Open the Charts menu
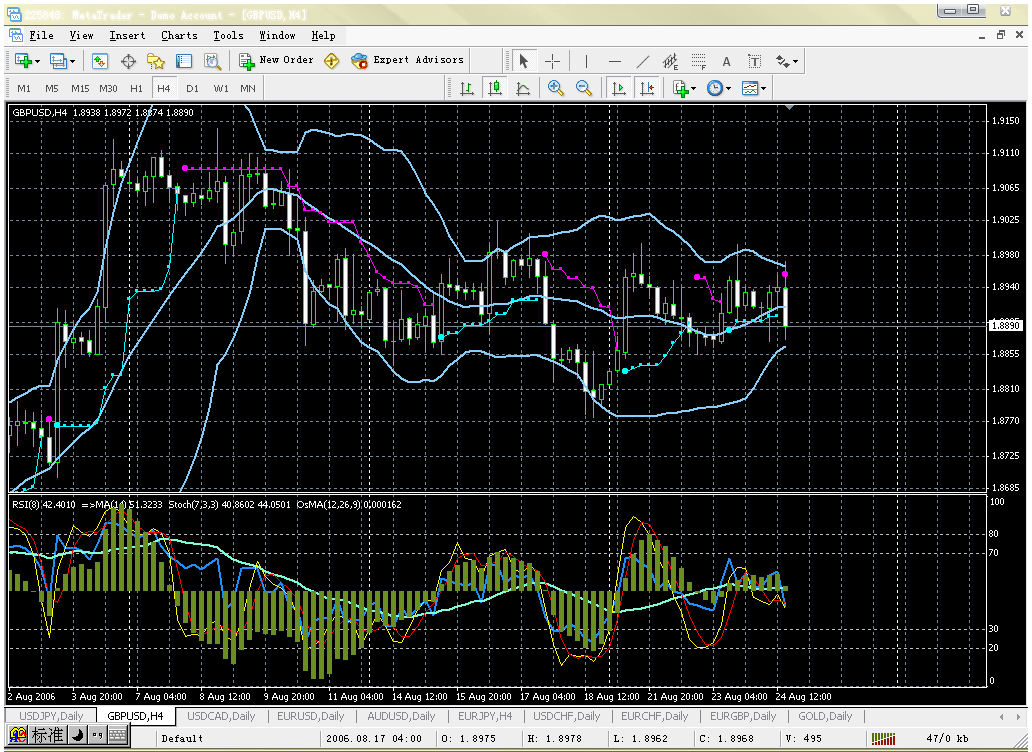Viewport: 1032px width, 752px height. click(179, 35)
